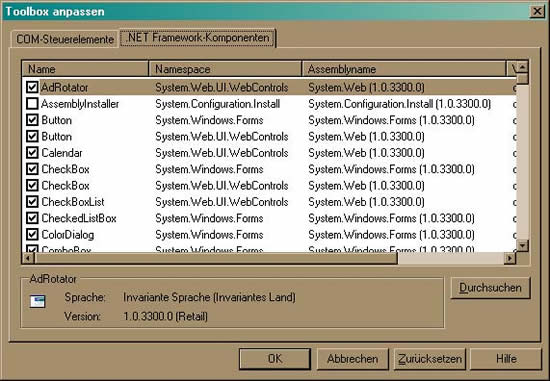Toggle the WebControls Button checkbox
The width and height of the screenshot is (550, 381).
click(32, 136)
